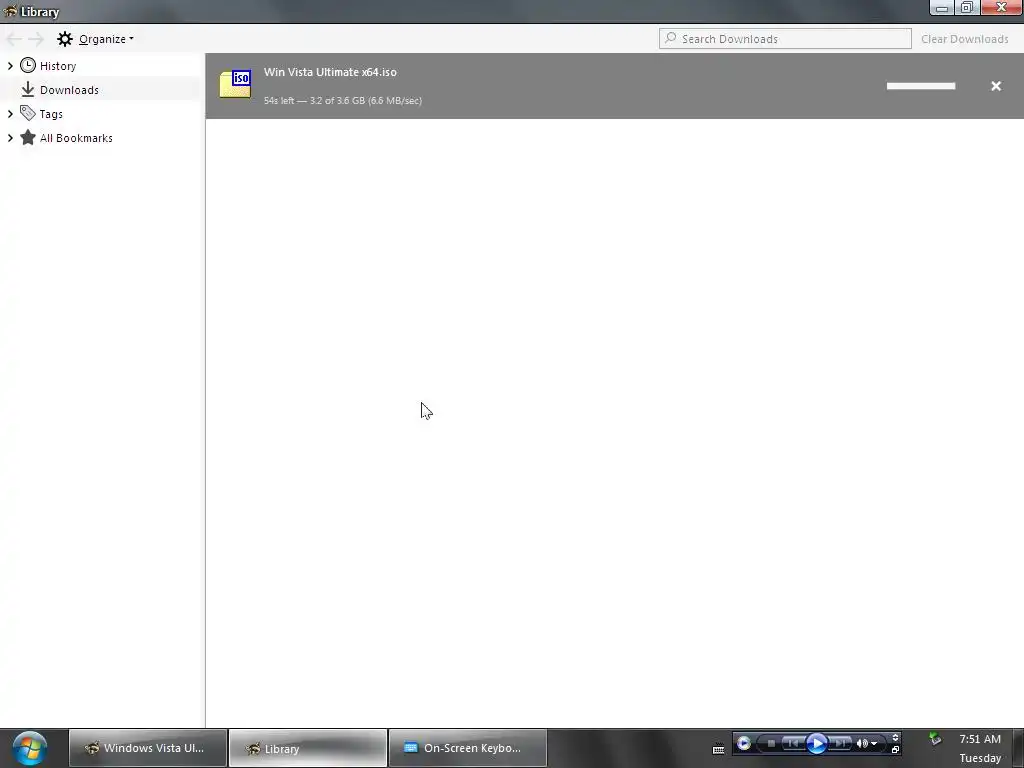Click the Clear Downloads button
Screen dimensions: 1024x768
click(965, 39)
